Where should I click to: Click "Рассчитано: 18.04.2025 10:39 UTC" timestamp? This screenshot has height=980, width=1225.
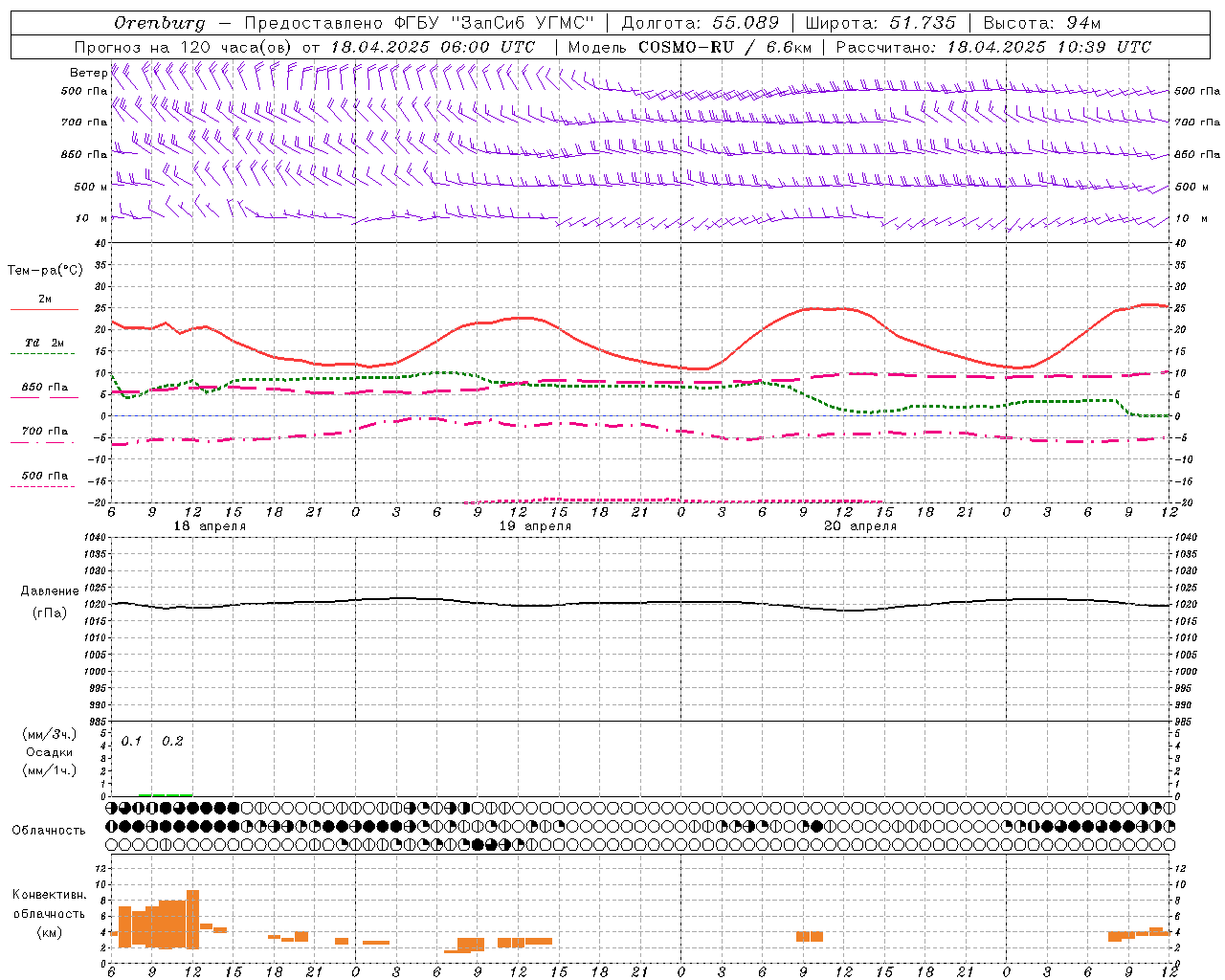point(993,47)
